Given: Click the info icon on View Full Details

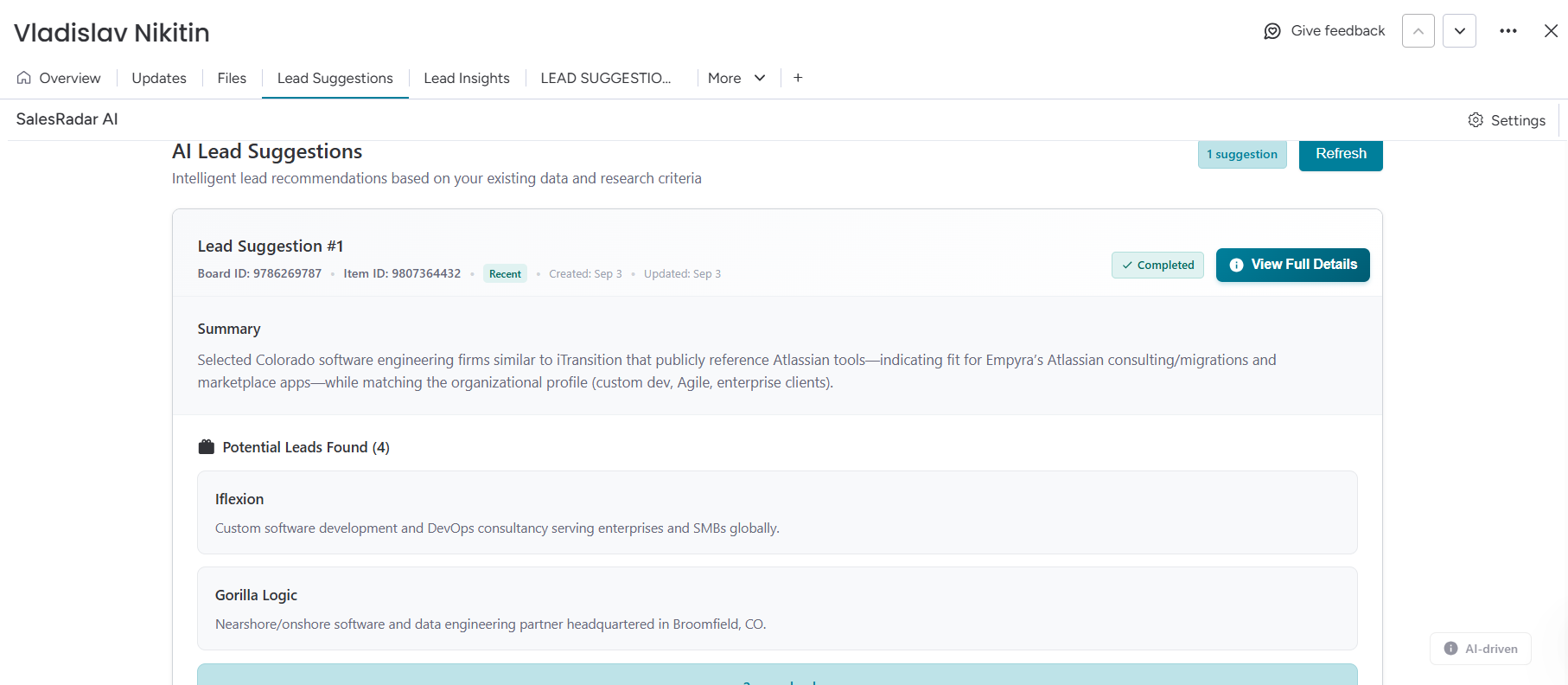Looking at the screenshot, I should pos(1237,265).
